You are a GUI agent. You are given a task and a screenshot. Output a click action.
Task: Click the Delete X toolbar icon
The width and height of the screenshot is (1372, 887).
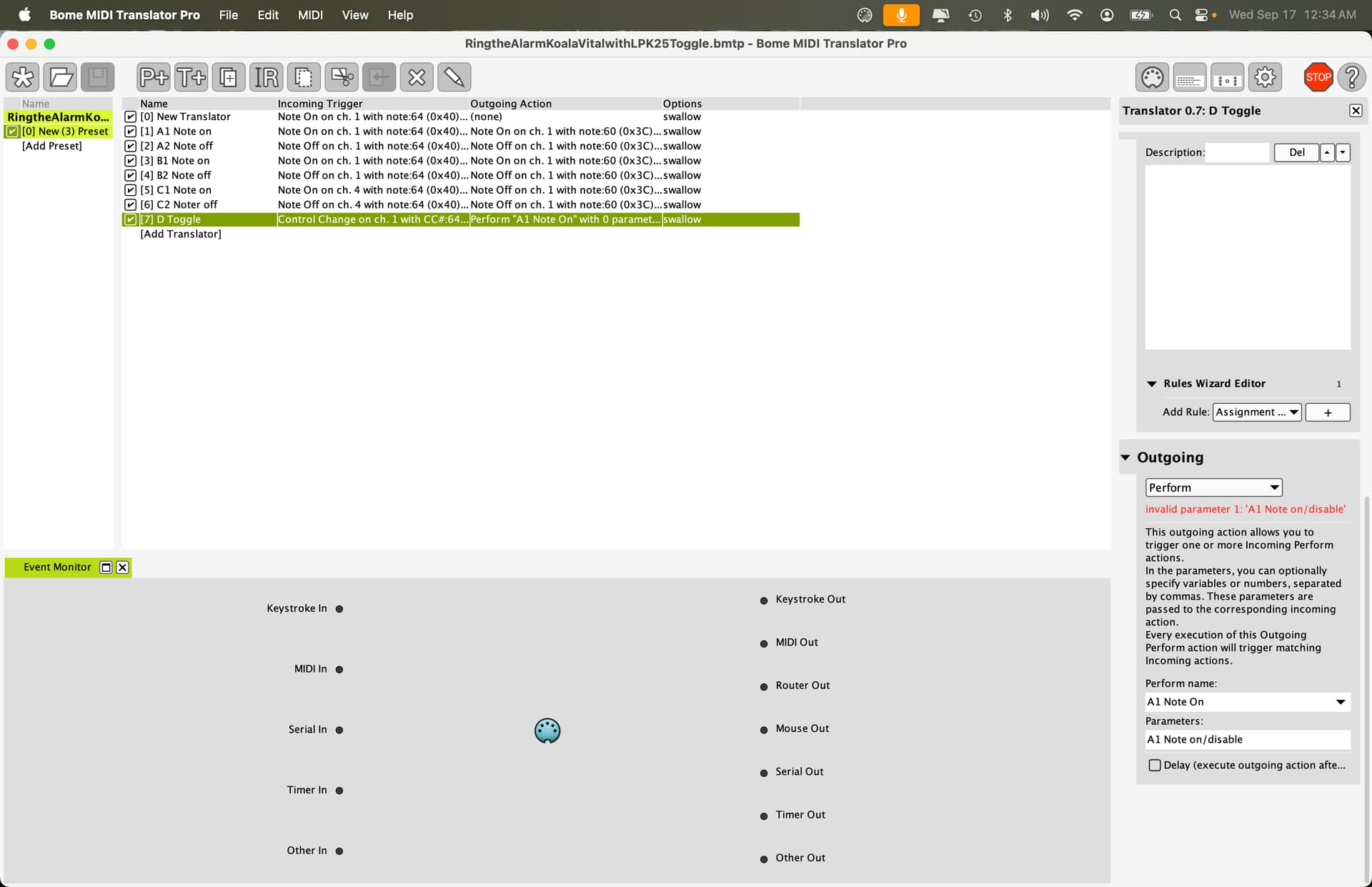pos(417,77)
